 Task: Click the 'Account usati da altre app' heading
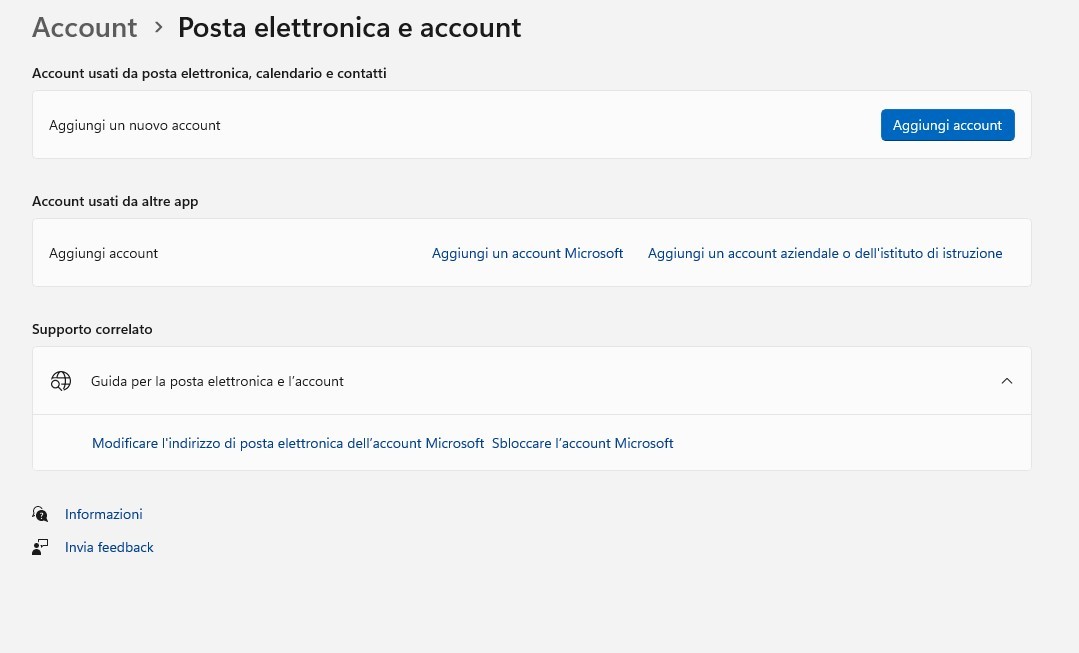(115, 202)
